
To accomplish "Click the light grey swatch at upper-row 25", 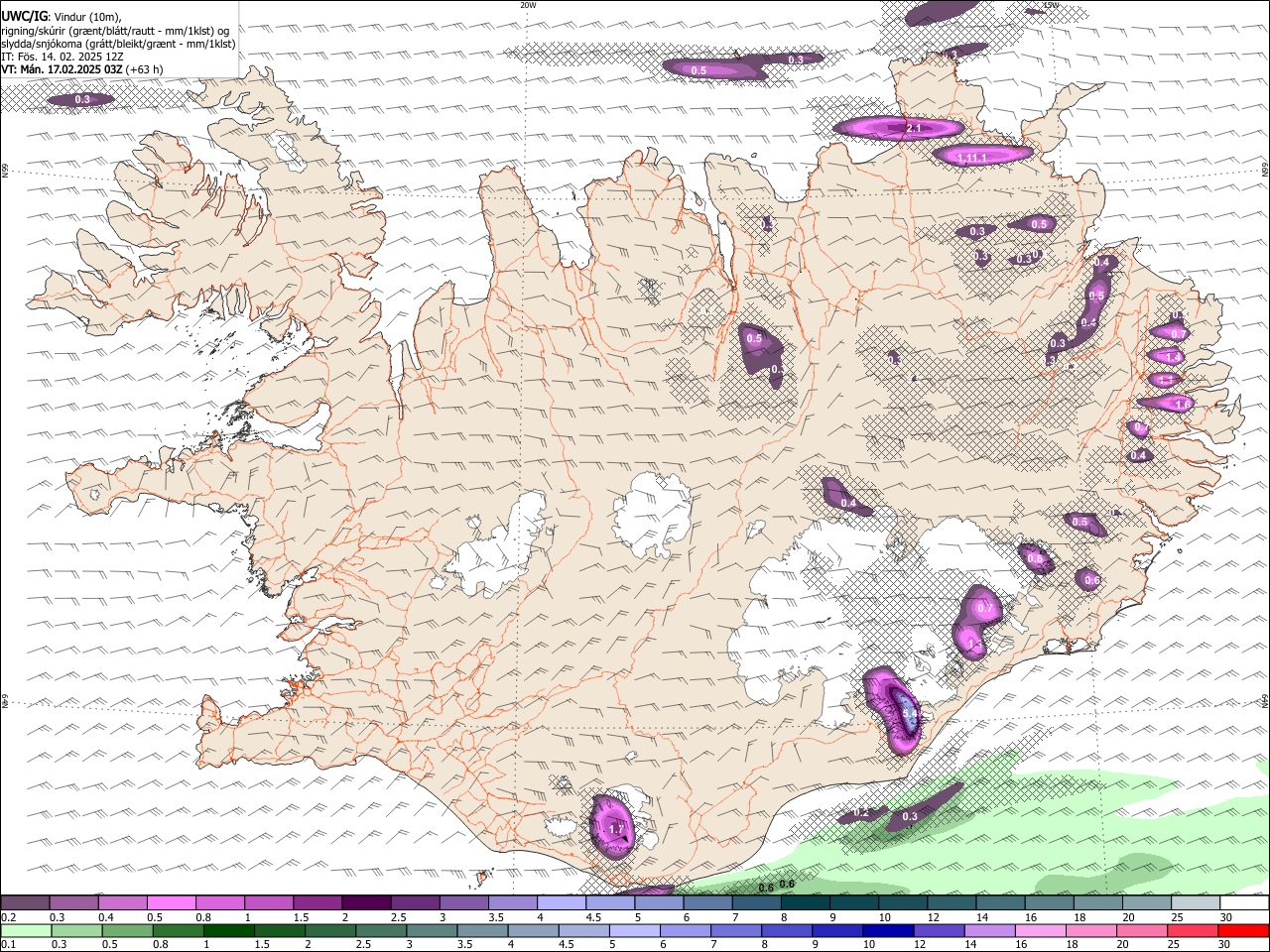I will coord(1195,902).
